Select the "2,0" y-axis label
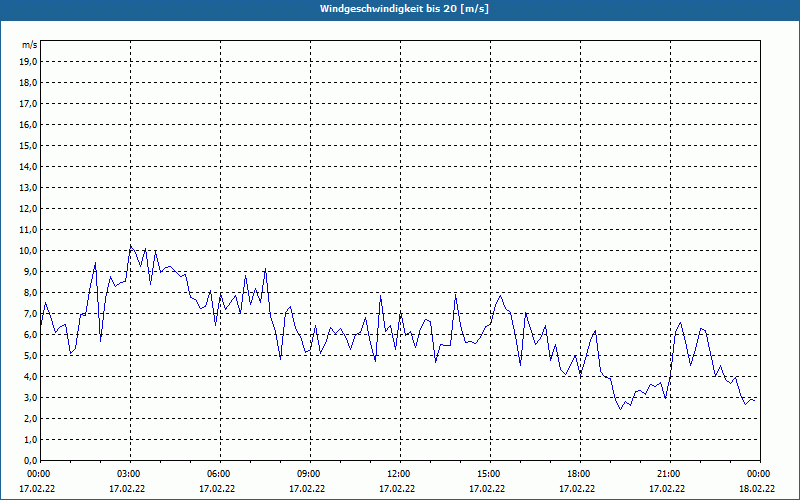The width and height of the screenshot is (800, 500). pyautogui.click(x=30, y=418)
